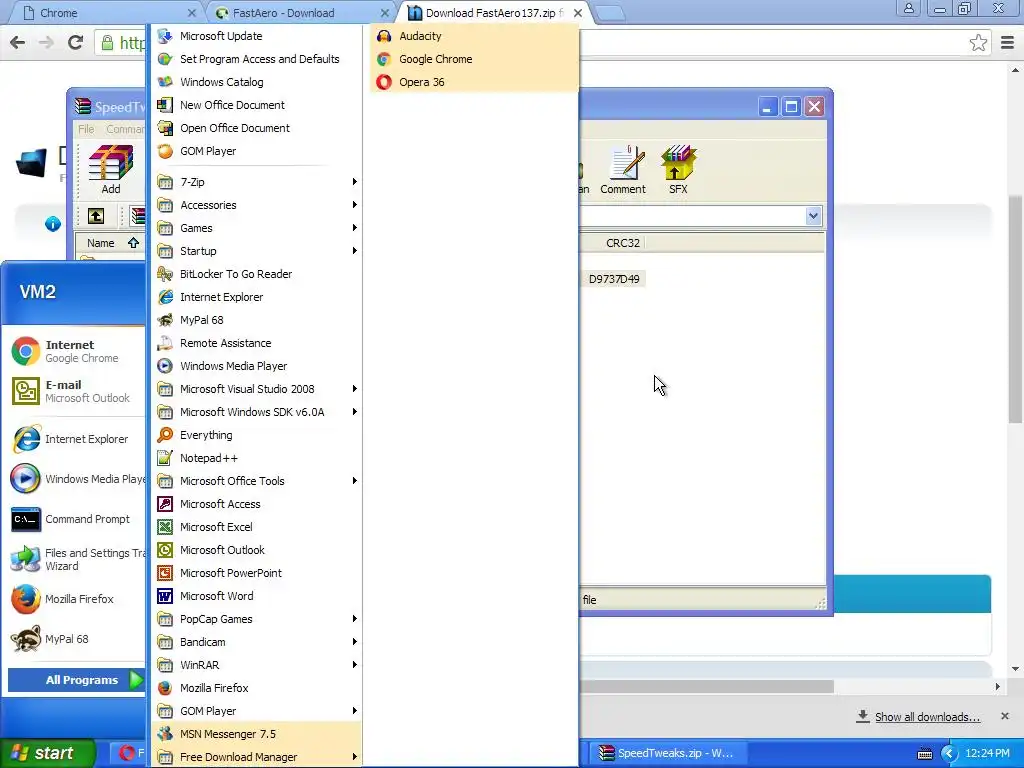Image resolution: width=1024 pixels, height=768 pixels.
Task: Launch GOM Player shortcut above 7-Zip
Action: pyautogui.click(x=257, y=151)
